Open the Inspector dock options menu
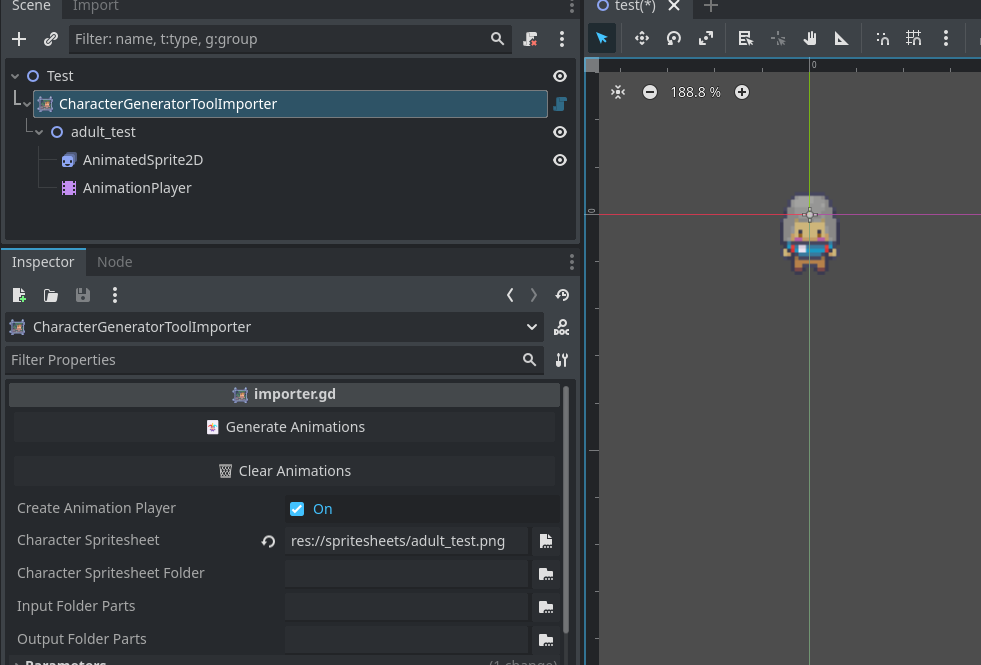 (571, 262)
